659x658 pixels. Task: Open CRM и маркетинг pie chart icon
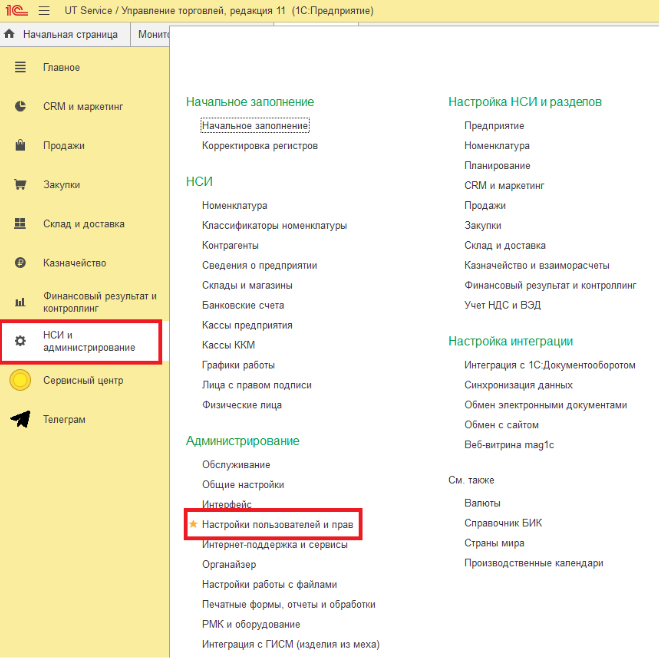pos(20,106)
